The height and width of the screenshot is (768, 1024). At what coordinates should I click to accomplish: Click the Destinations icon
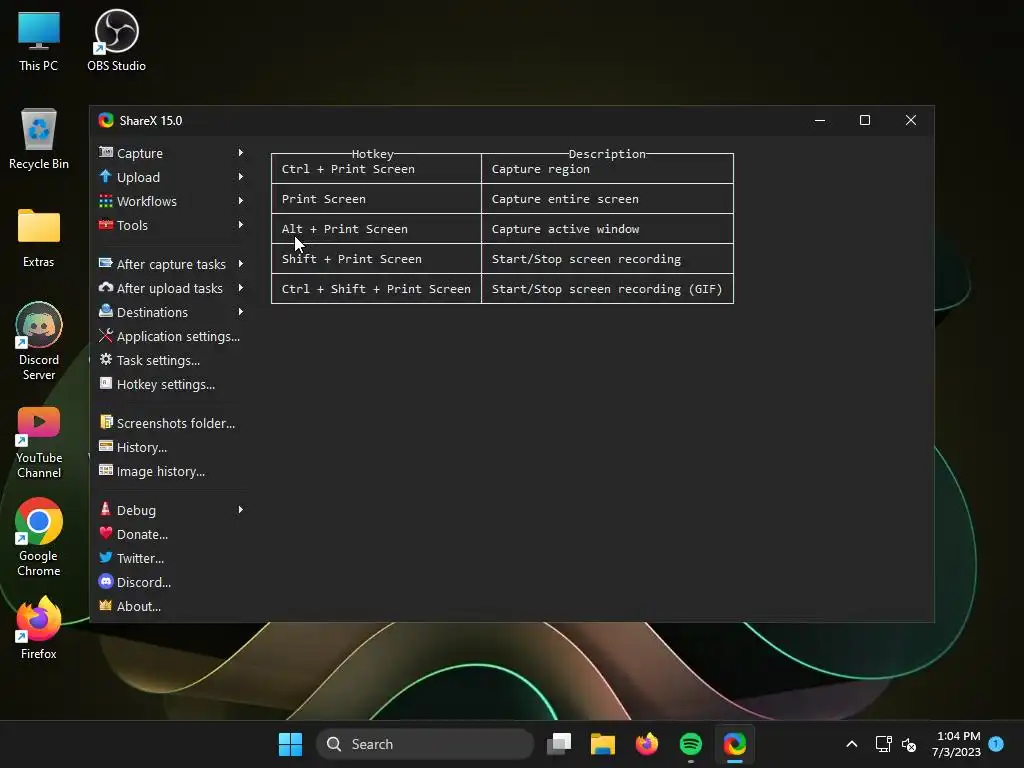[x=106, y=312]
